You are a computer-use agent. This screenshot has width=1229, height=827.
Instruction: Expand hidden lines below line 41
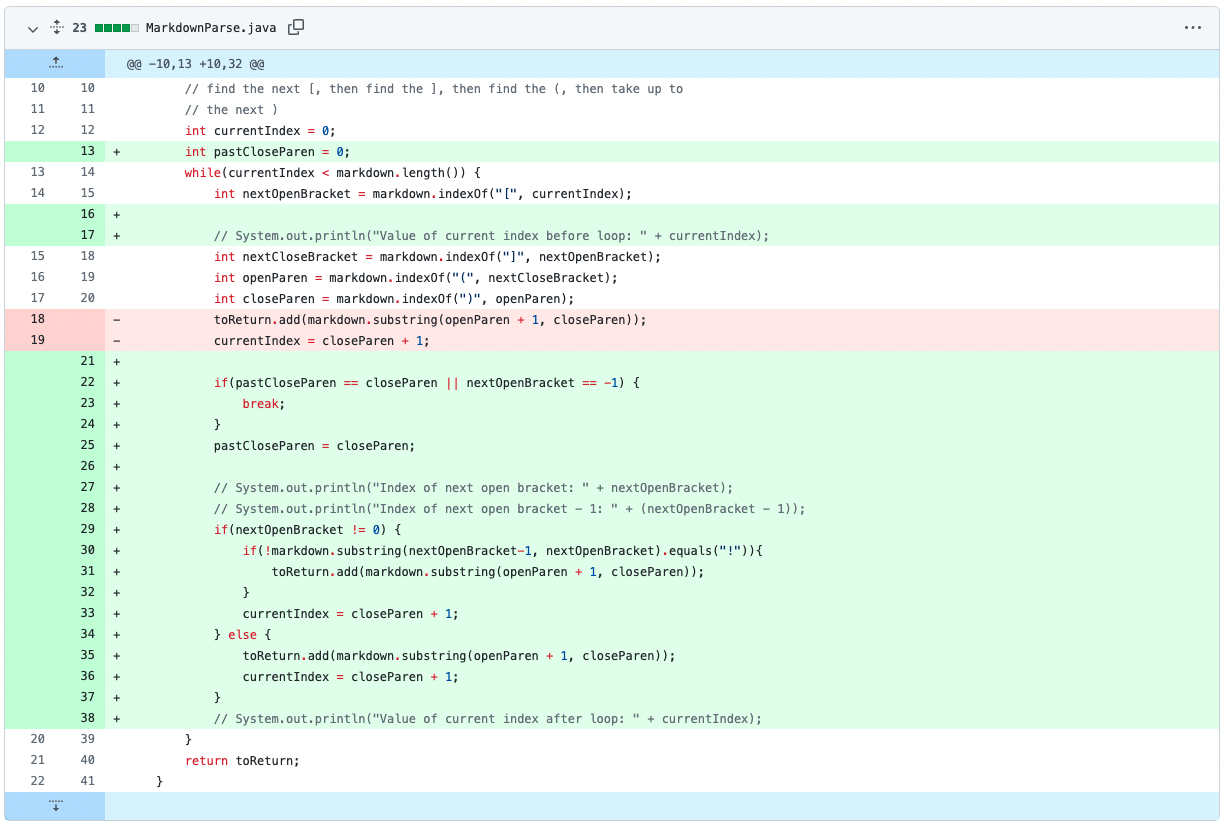(55, 805)
